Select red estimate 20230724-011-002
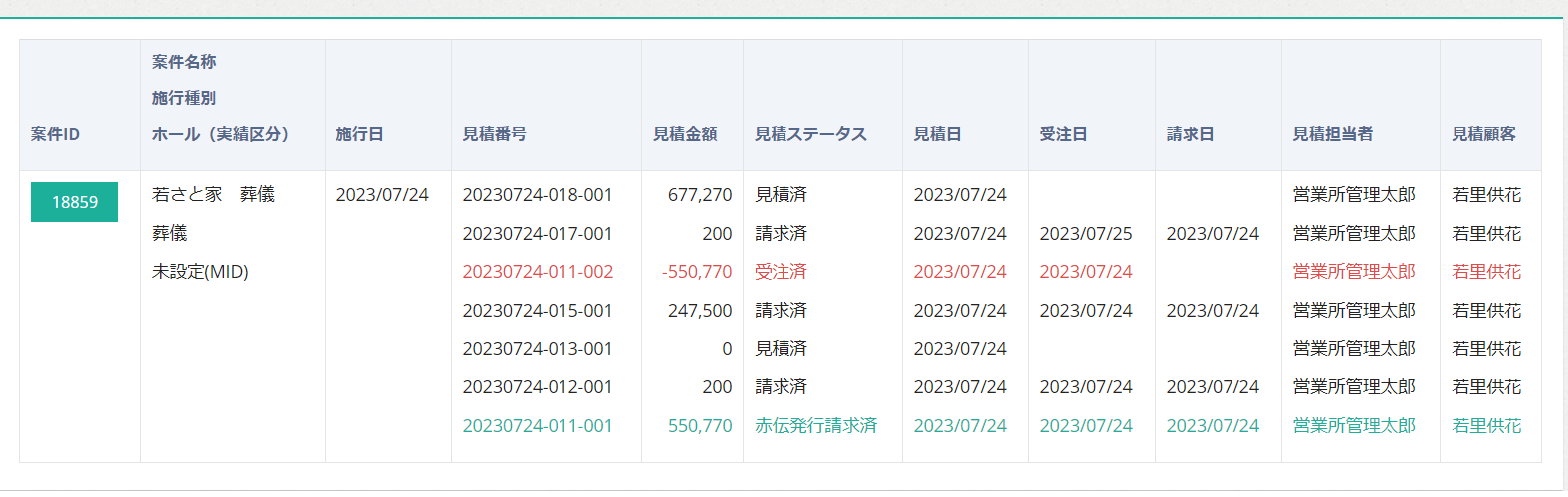 click(538, 272)
